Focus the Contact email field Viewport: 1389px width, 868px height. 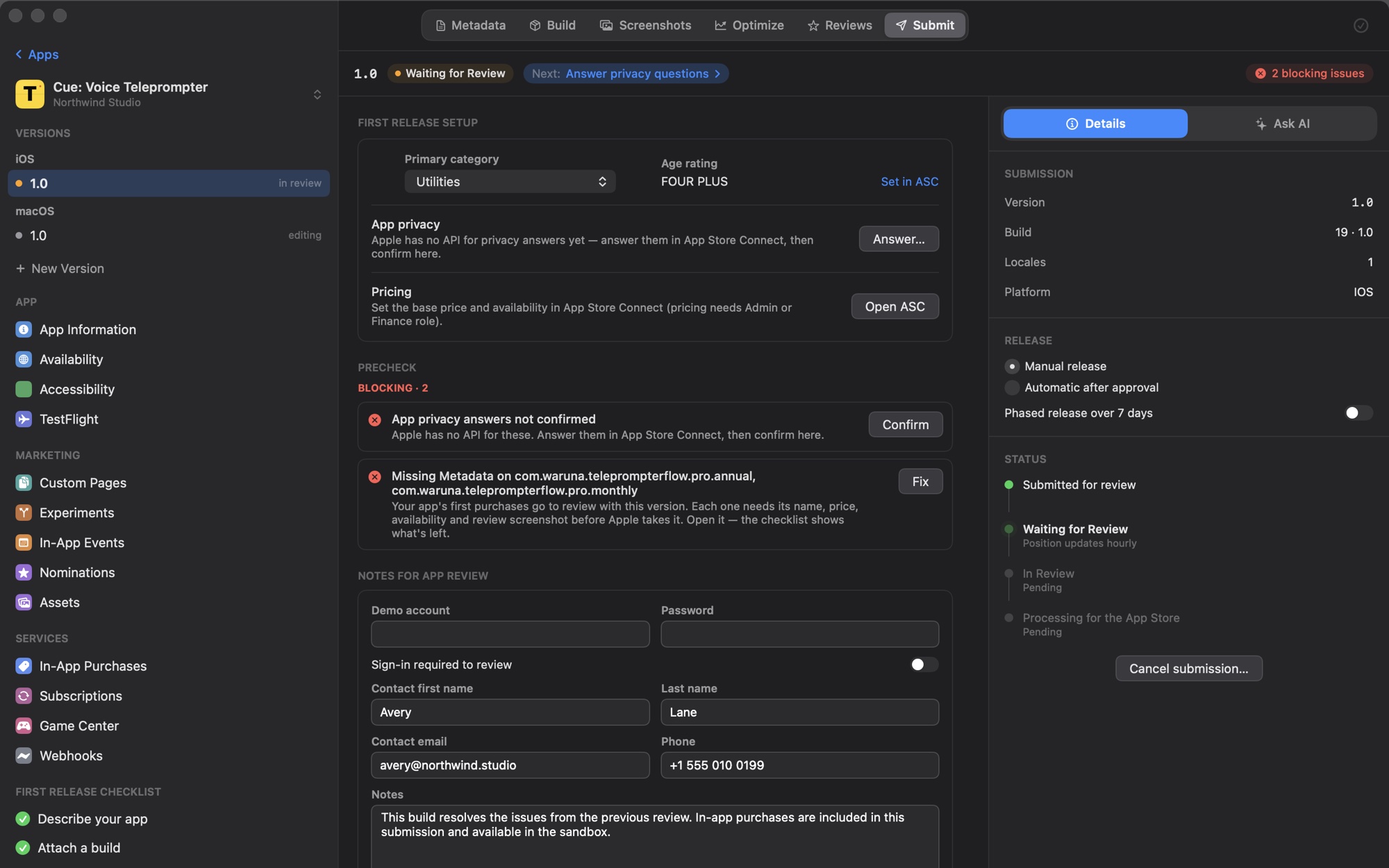pyautogui.click(x=510, y=765)
